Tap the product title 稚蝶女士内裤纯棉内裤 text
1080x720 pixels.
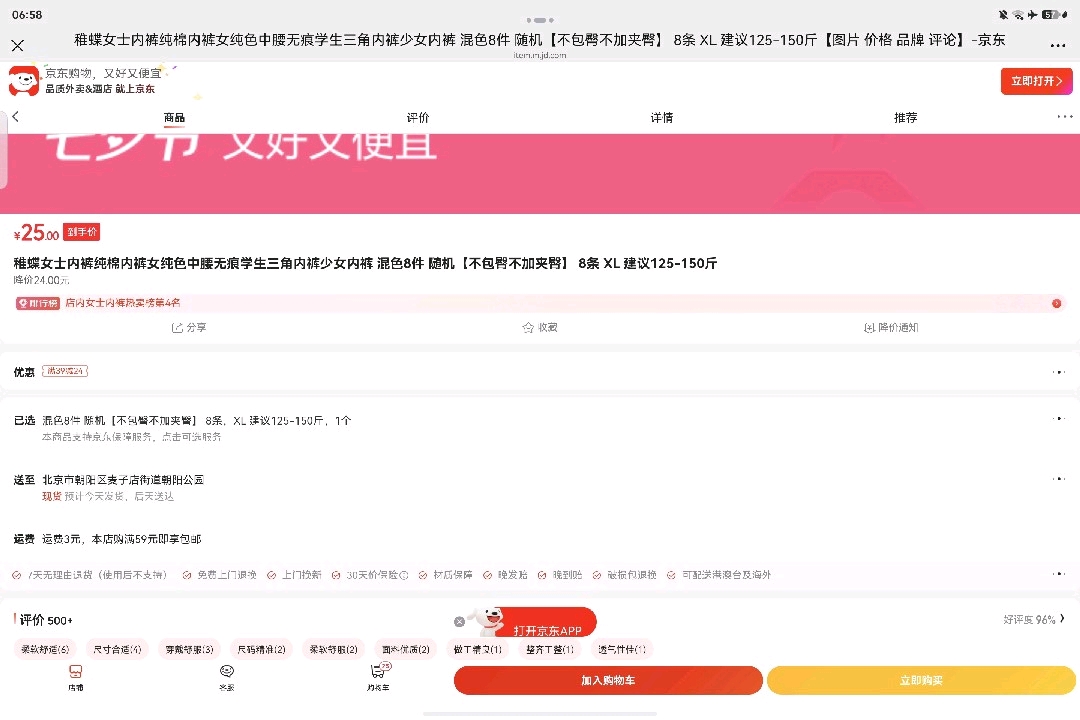click(x=365, y=263)
